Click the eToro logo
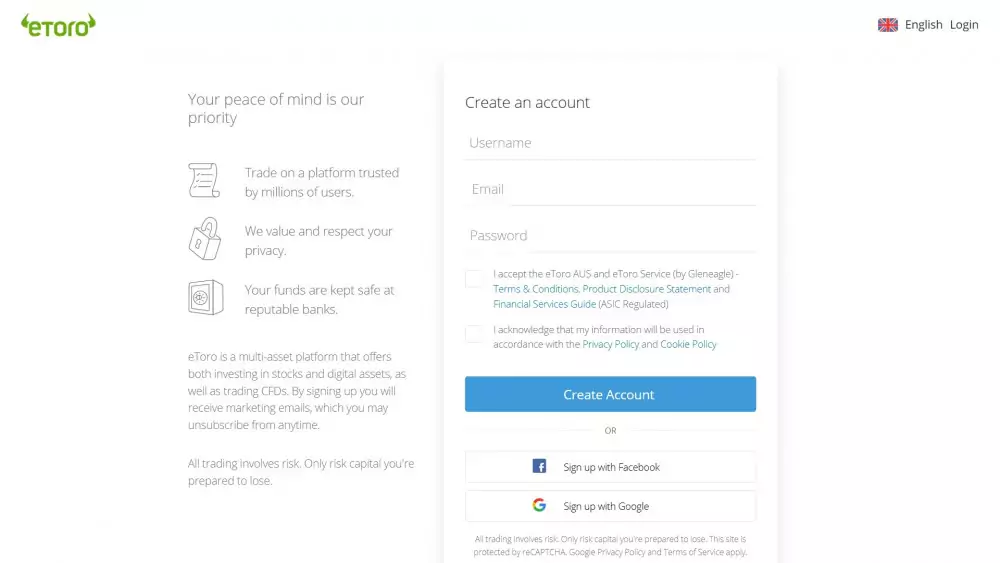 [59, 26]
